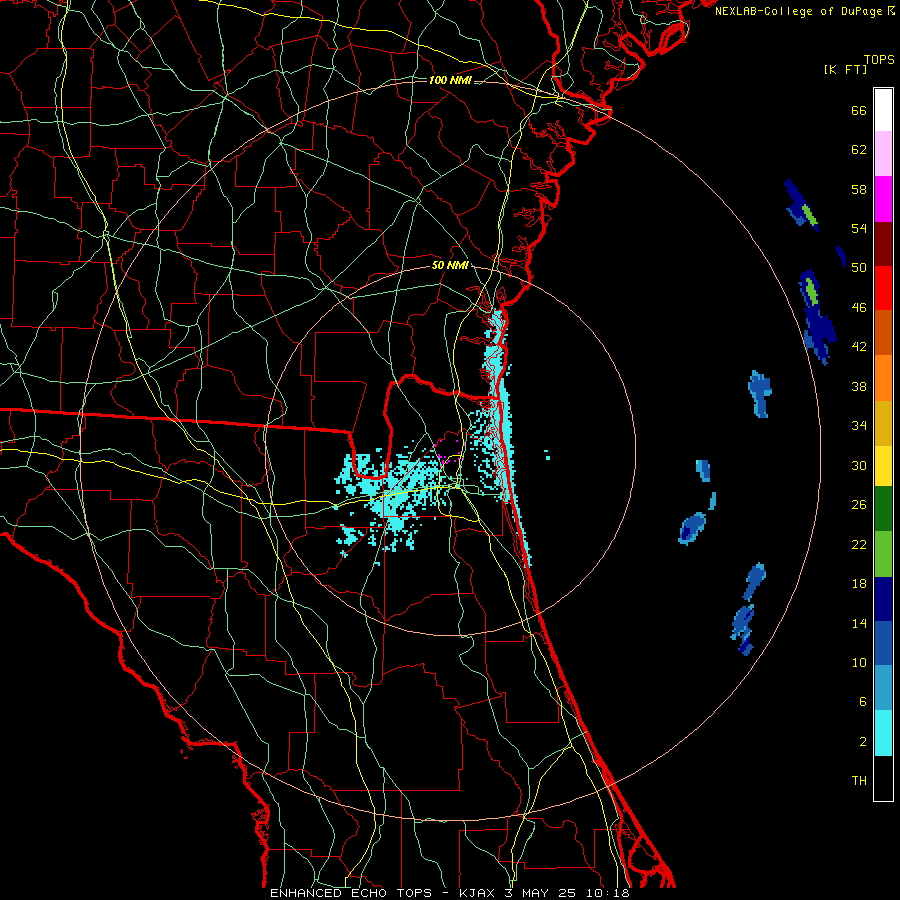Image resolution: width=900 pixels, height=900 pixels.
Task: Click the black TH legend swatch
Action: [x=883, y=778]
